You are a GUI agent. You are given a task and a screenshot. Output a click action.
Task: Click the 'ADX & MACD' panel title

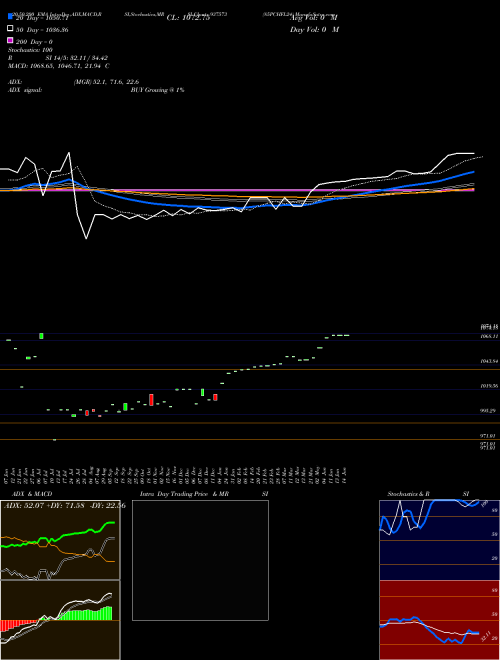[x=32, y=494]
